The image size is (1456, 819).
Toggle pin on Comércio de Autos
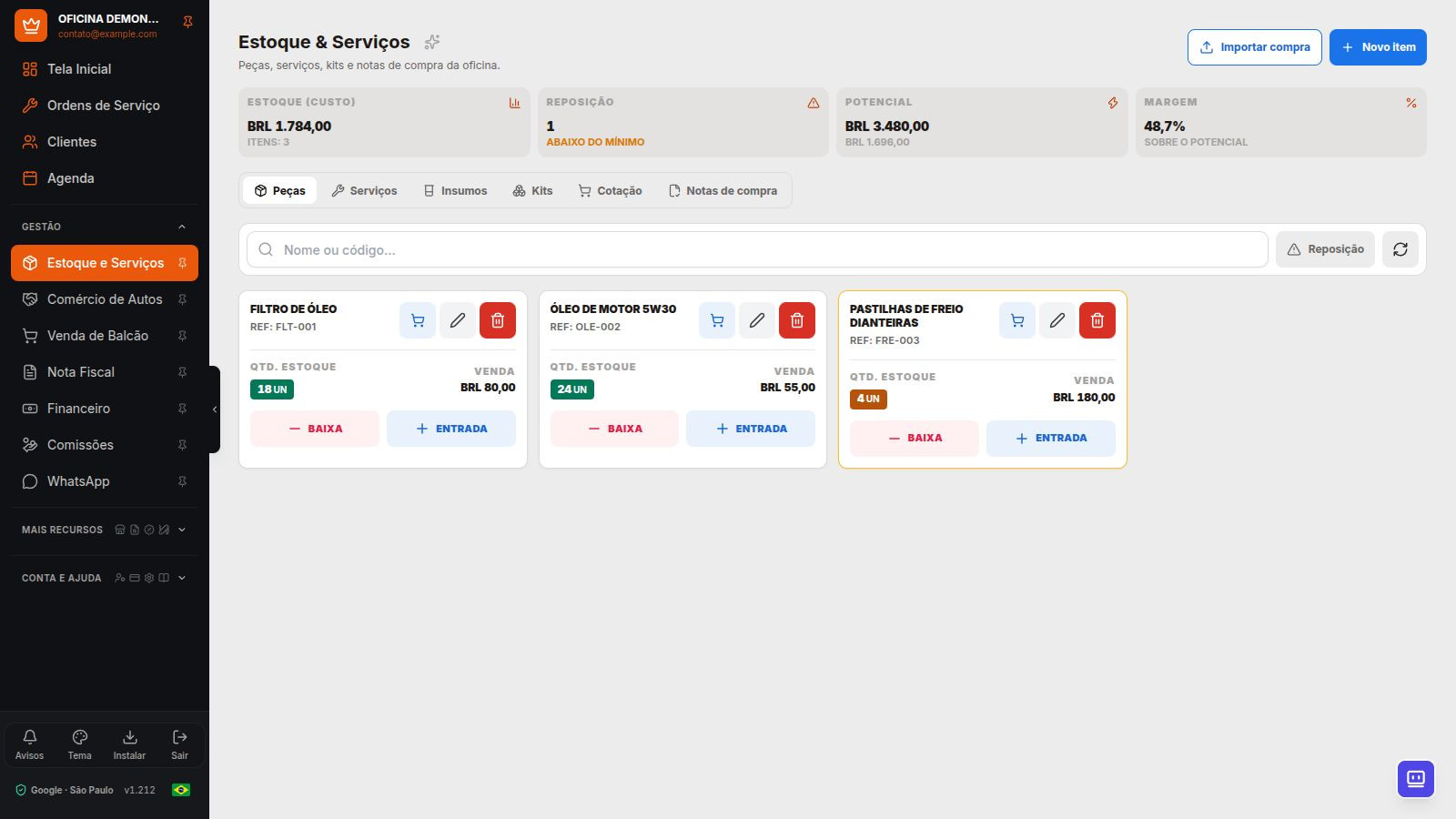[182, 299]
